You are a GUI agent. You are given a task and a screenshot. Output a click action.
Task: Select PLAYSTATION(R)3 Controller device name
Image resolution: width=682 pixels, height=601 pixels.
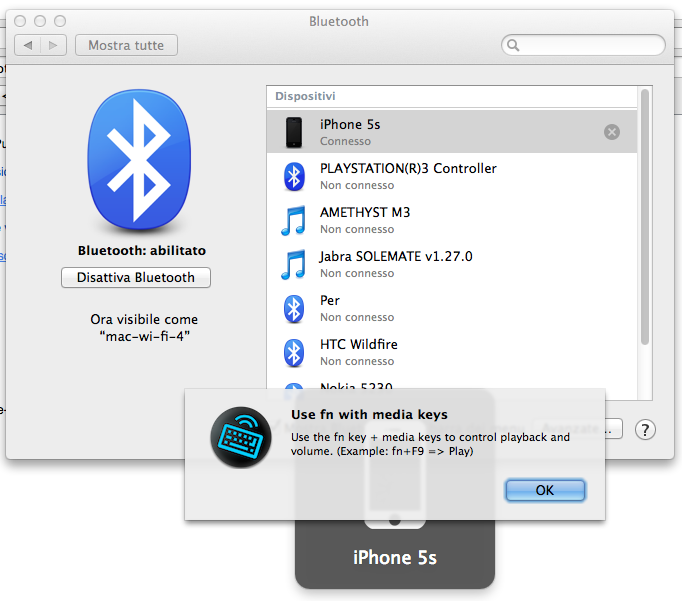[x=408, y=168]
